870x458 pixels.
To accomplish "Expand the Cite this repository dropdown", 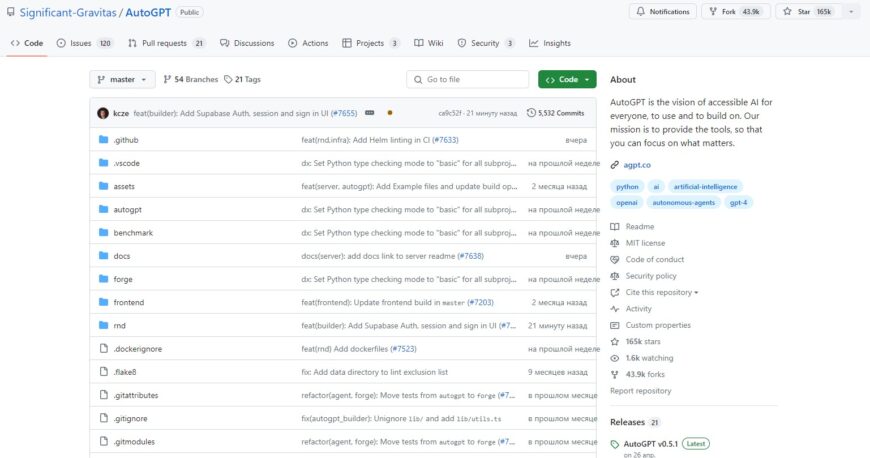I will pos(661,292).
